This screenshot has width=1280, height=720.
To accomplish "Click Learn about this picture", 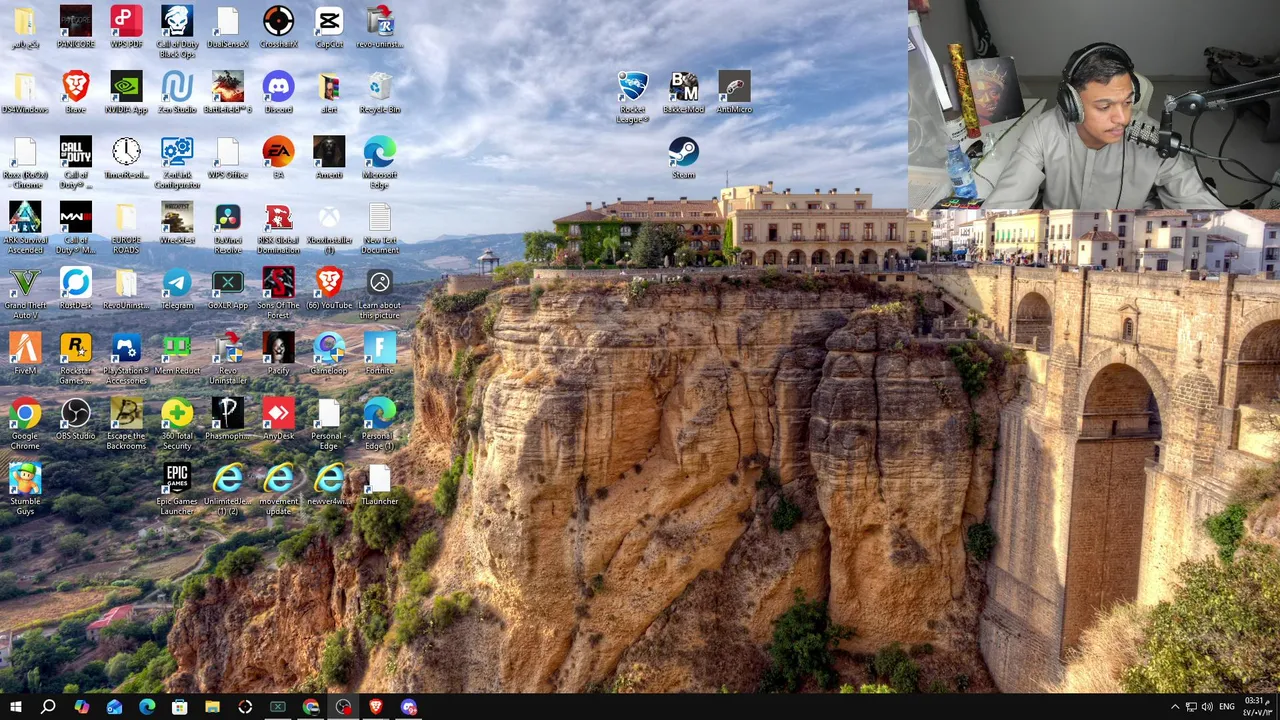I will click(x=380, y=292).
